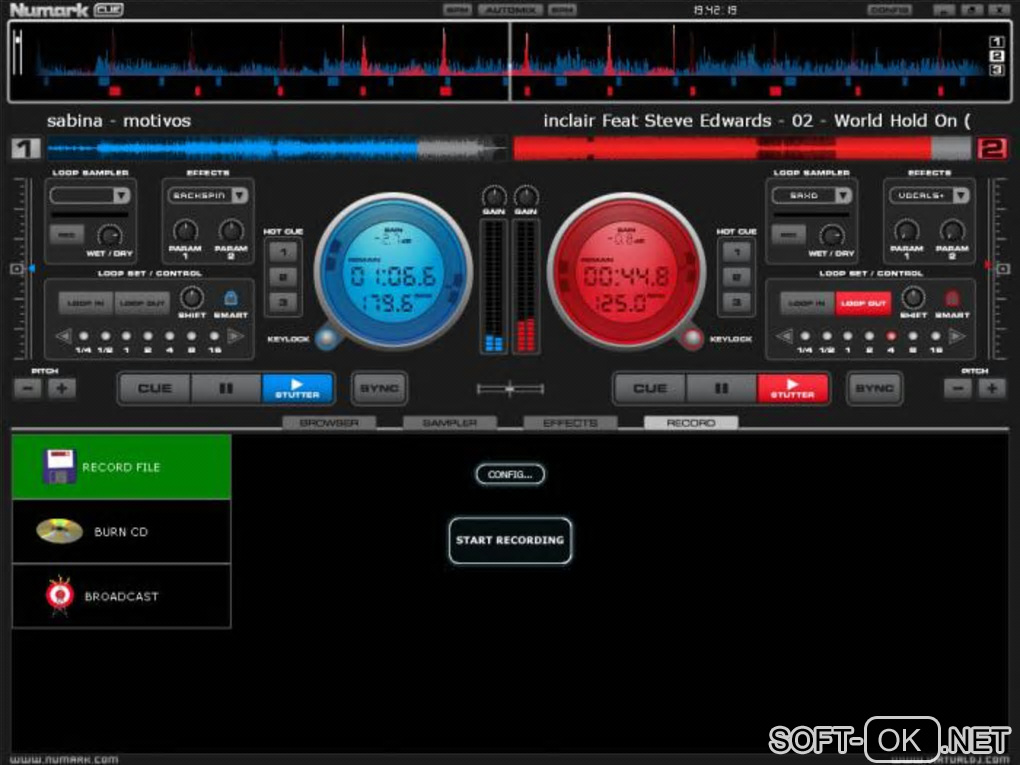Select Burn CD option
Viewport: 1020px width, 765px height.
(x=122, y=531)
